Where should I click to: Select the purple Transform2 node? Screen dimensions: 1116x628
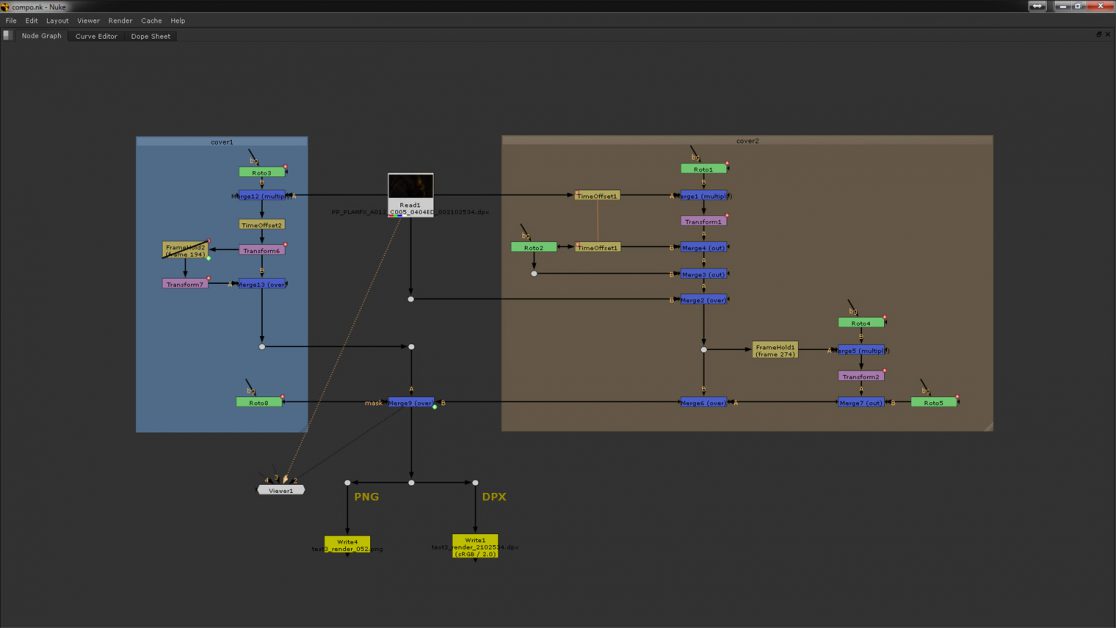pos(861,376)
